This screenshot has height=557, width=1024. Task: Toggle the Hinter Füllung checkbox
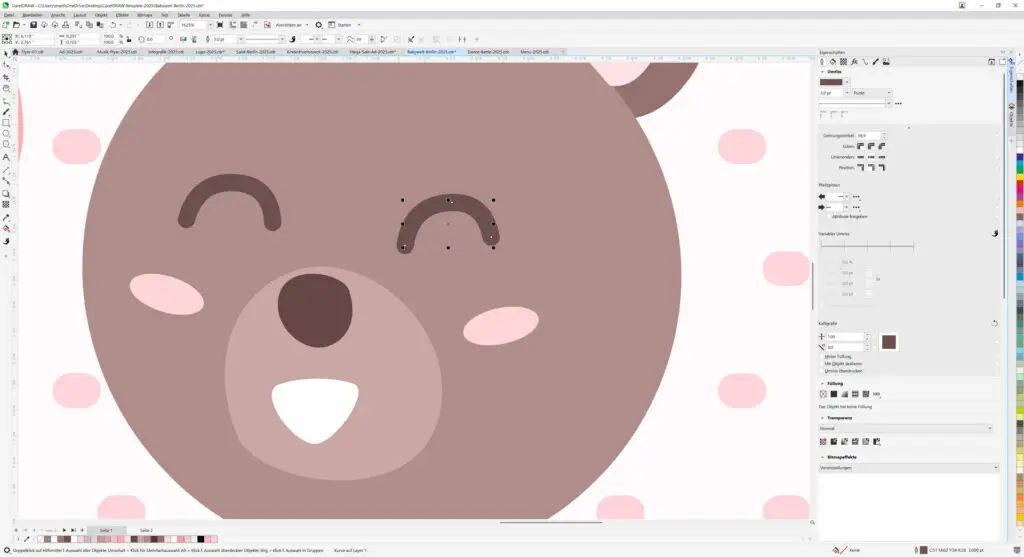tap(822, 357)
